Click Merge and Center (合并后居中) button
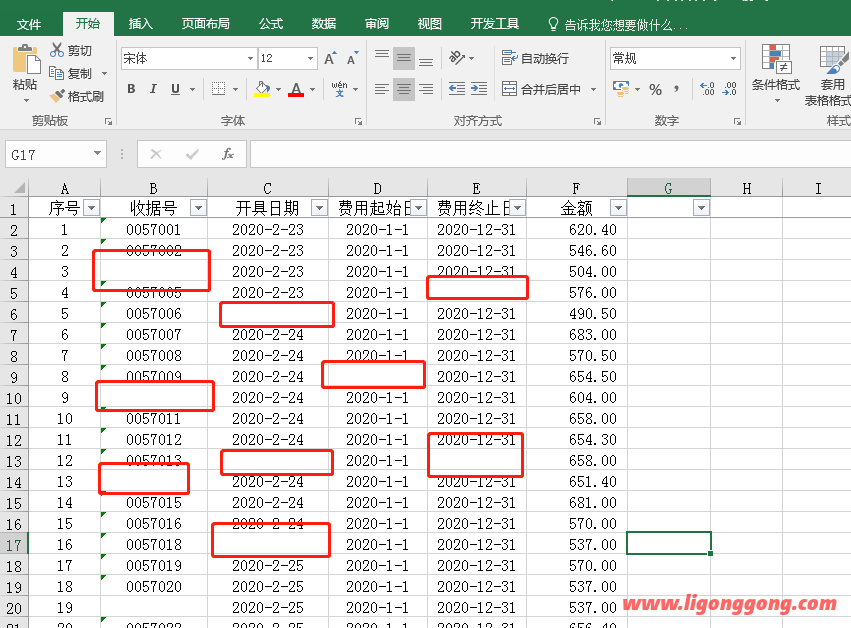 [x=541, y=89]
